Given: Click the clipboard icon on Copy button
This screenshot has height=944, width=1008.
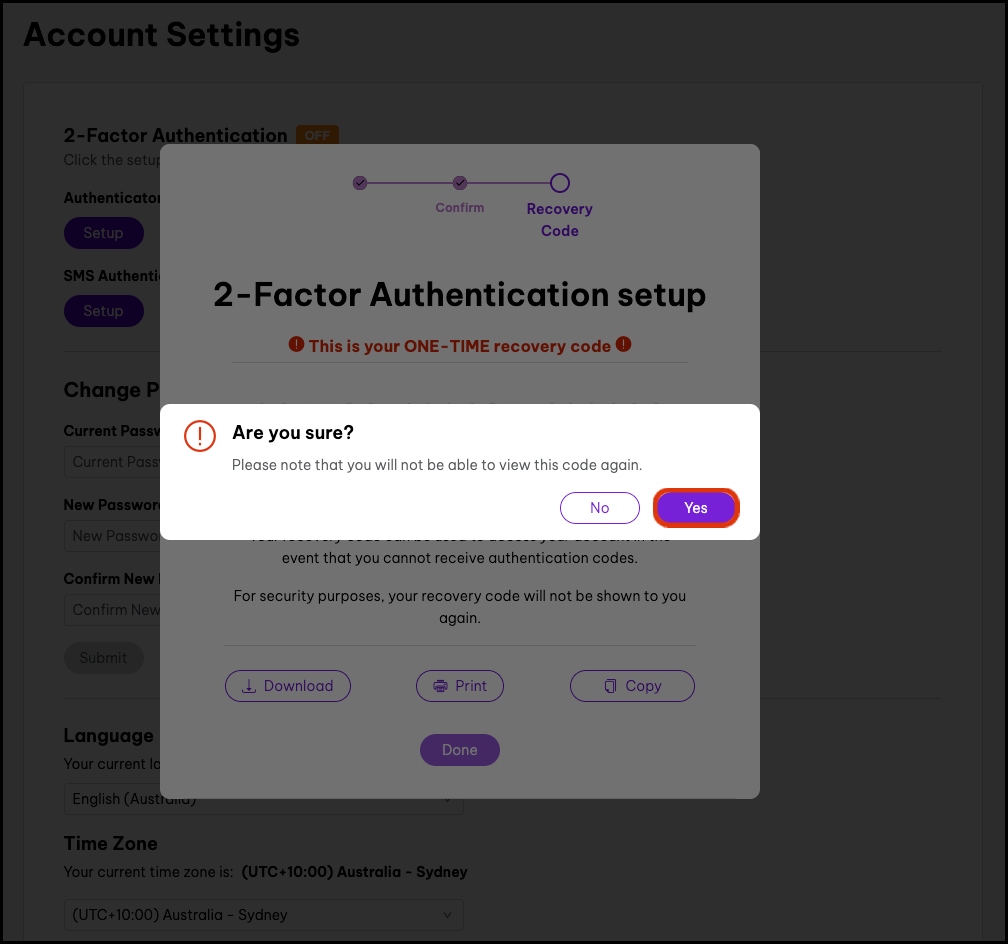Looking at the screenshot, I should (610, 686).
